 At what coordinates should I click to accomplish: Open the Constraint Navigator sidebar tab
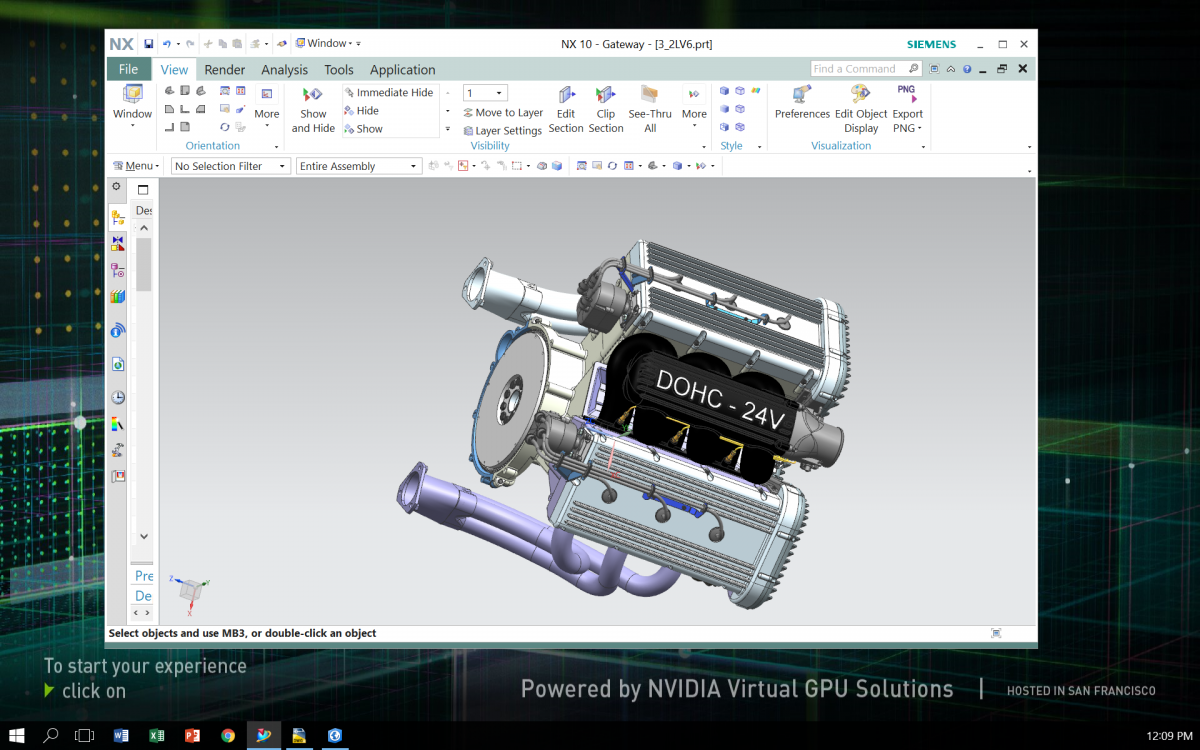click(118, 244)
